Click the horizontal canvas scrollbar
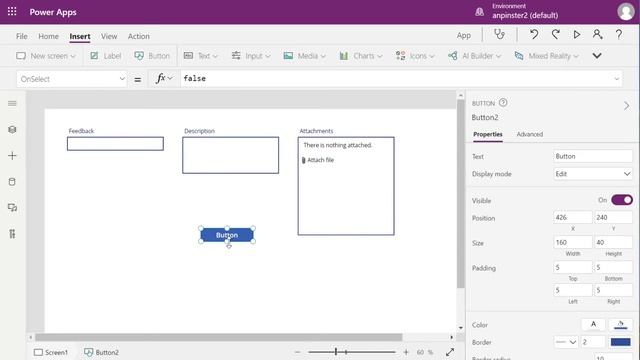Viewport: 640px width, 360px height. [219, 337]
